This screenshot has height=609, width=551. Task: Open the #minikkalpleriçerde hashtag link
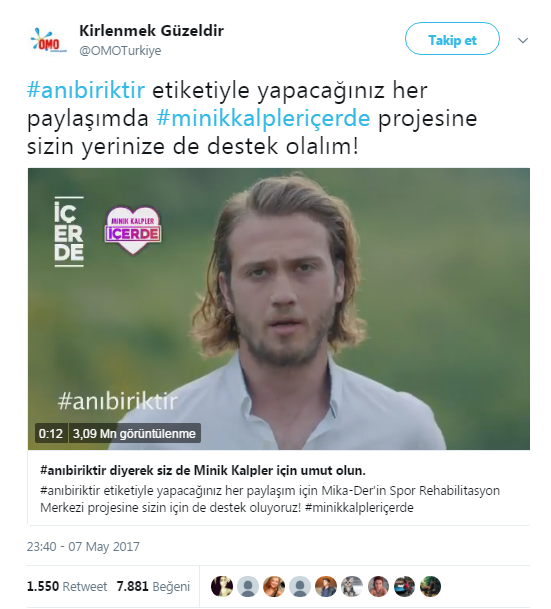coord(263,118)
